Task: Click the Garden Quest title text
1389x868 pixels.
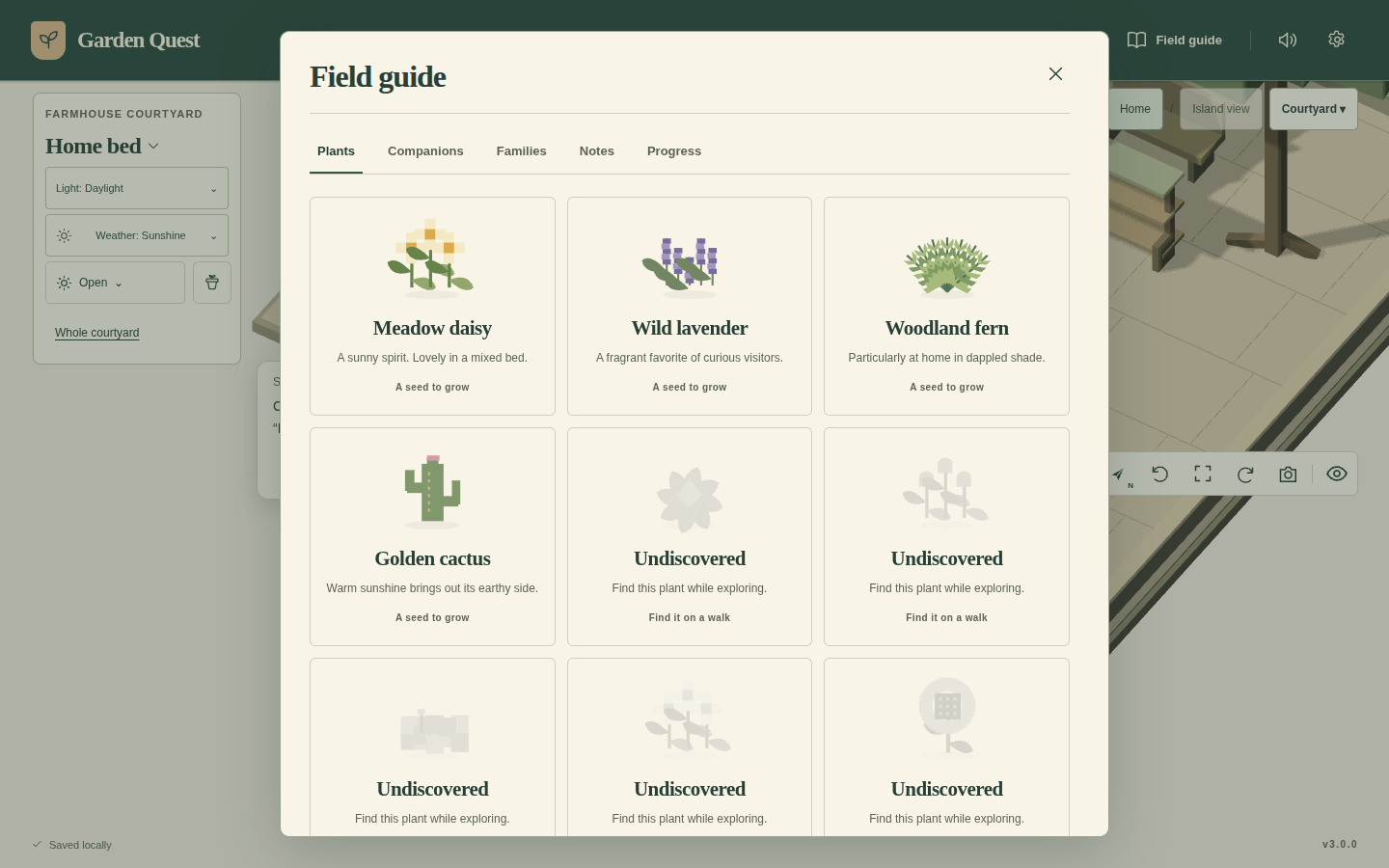Action: [x=139, y=41]
